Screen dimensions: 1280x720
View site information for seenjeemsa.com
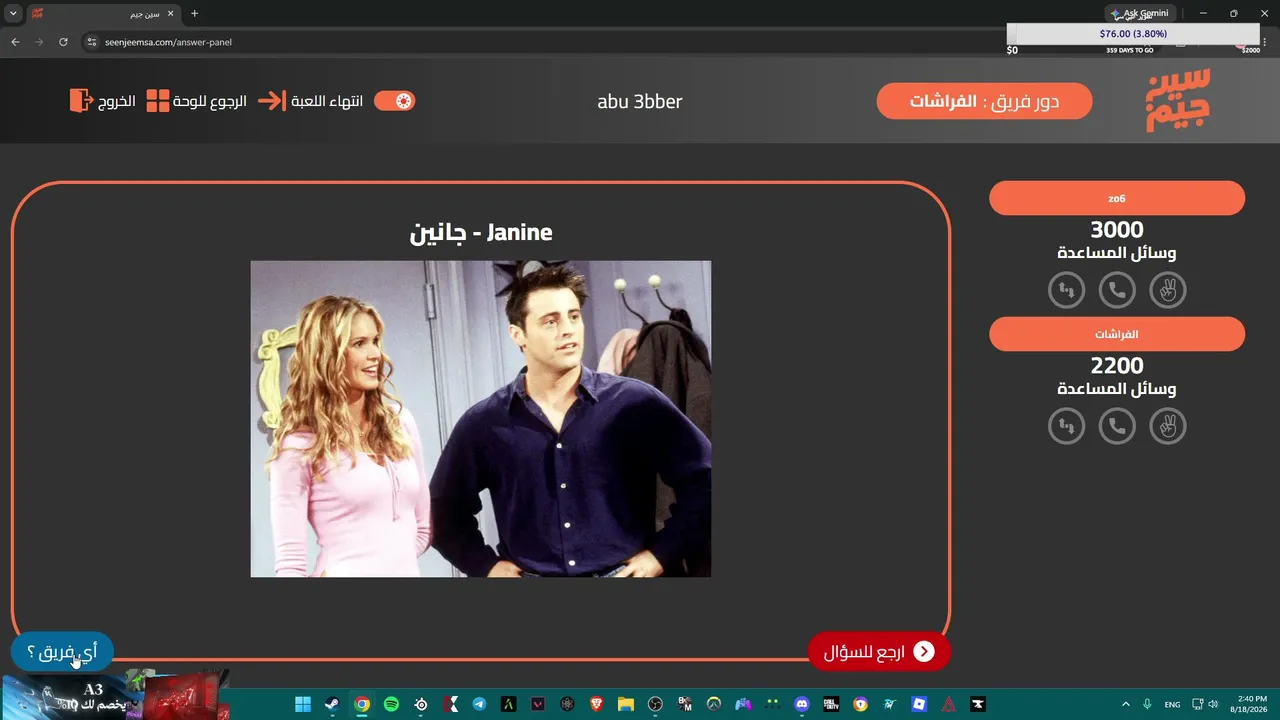coord(91,42)
